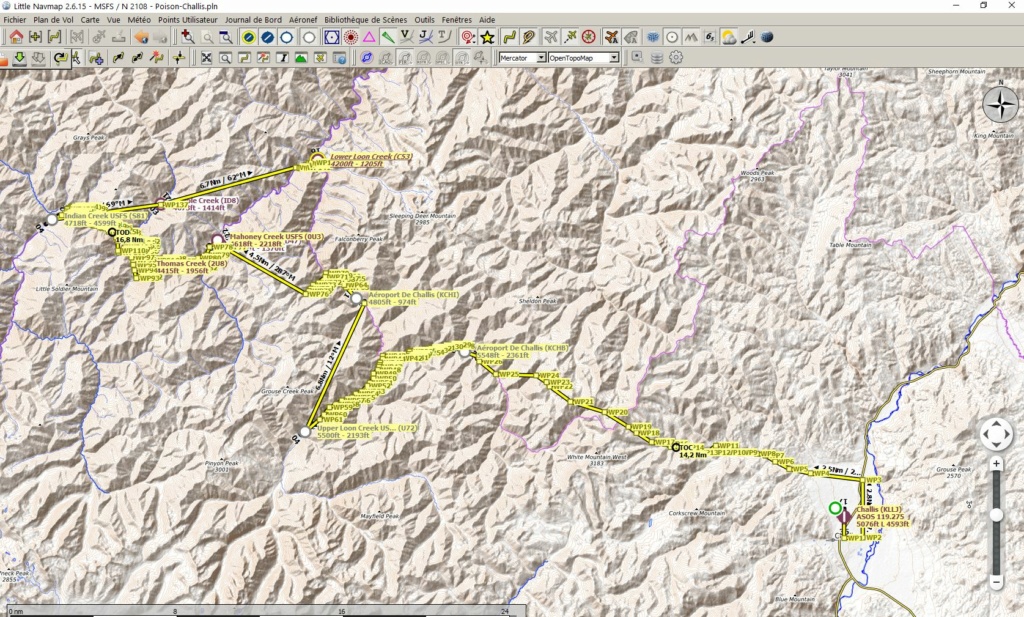Click the map zoom out minus button
The image size is (1024, 617).
coord(997,580)
